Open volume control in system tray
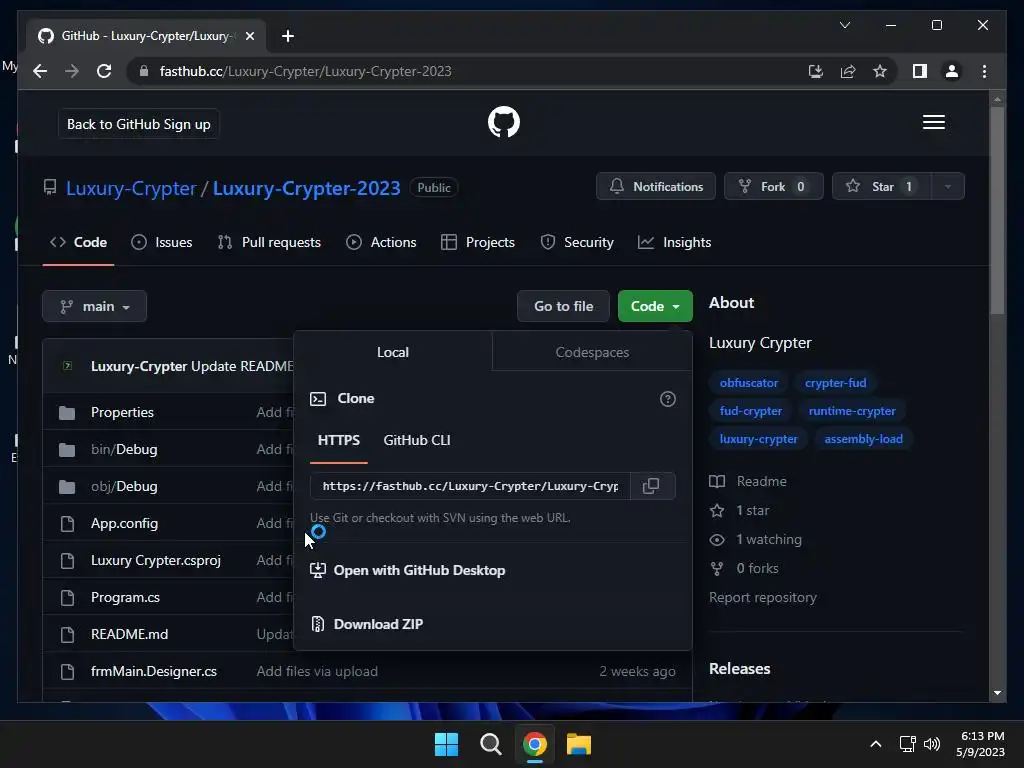 click(932, 744)
